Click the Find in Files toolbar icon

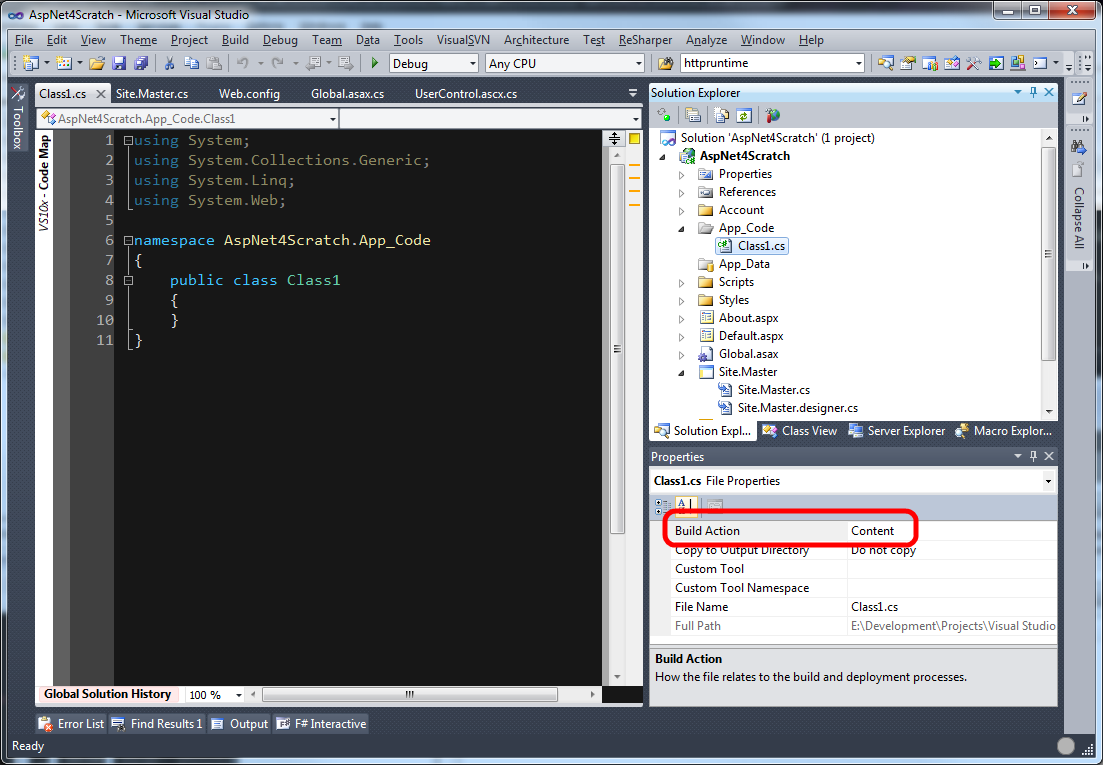[885, 63]
